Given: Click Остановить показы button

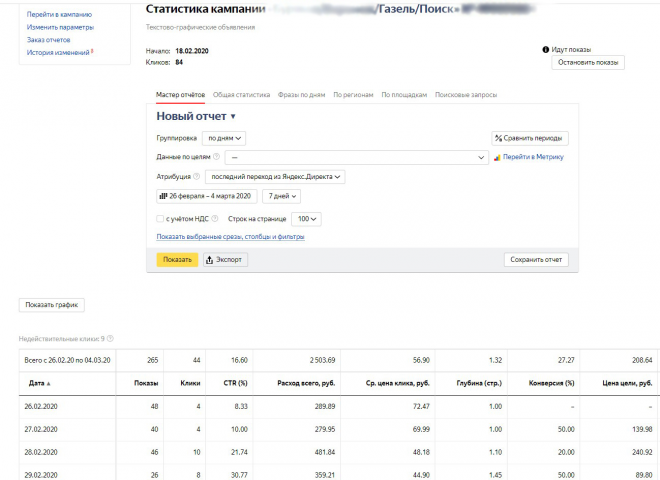Looking at the screenshot, I should (588, 62).
